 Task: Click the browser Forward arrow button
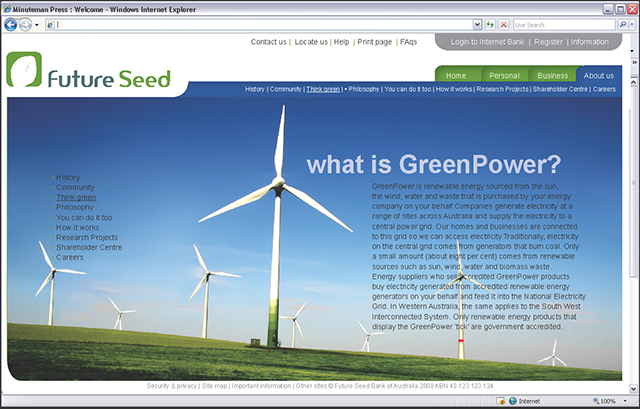25,25
